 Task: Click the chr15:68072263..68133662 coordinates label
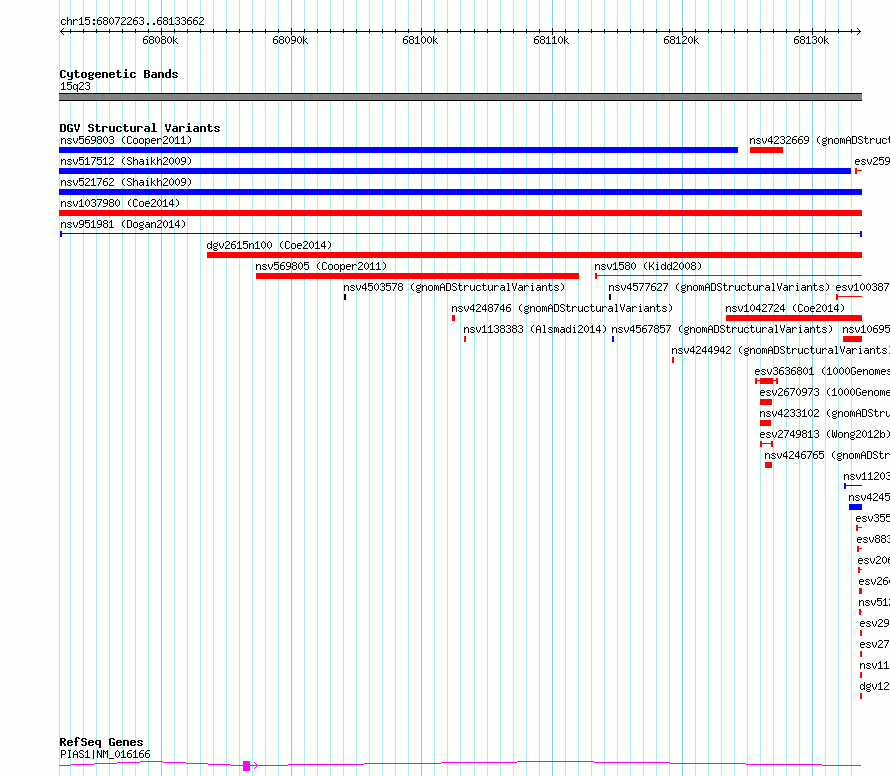(132, 21)
